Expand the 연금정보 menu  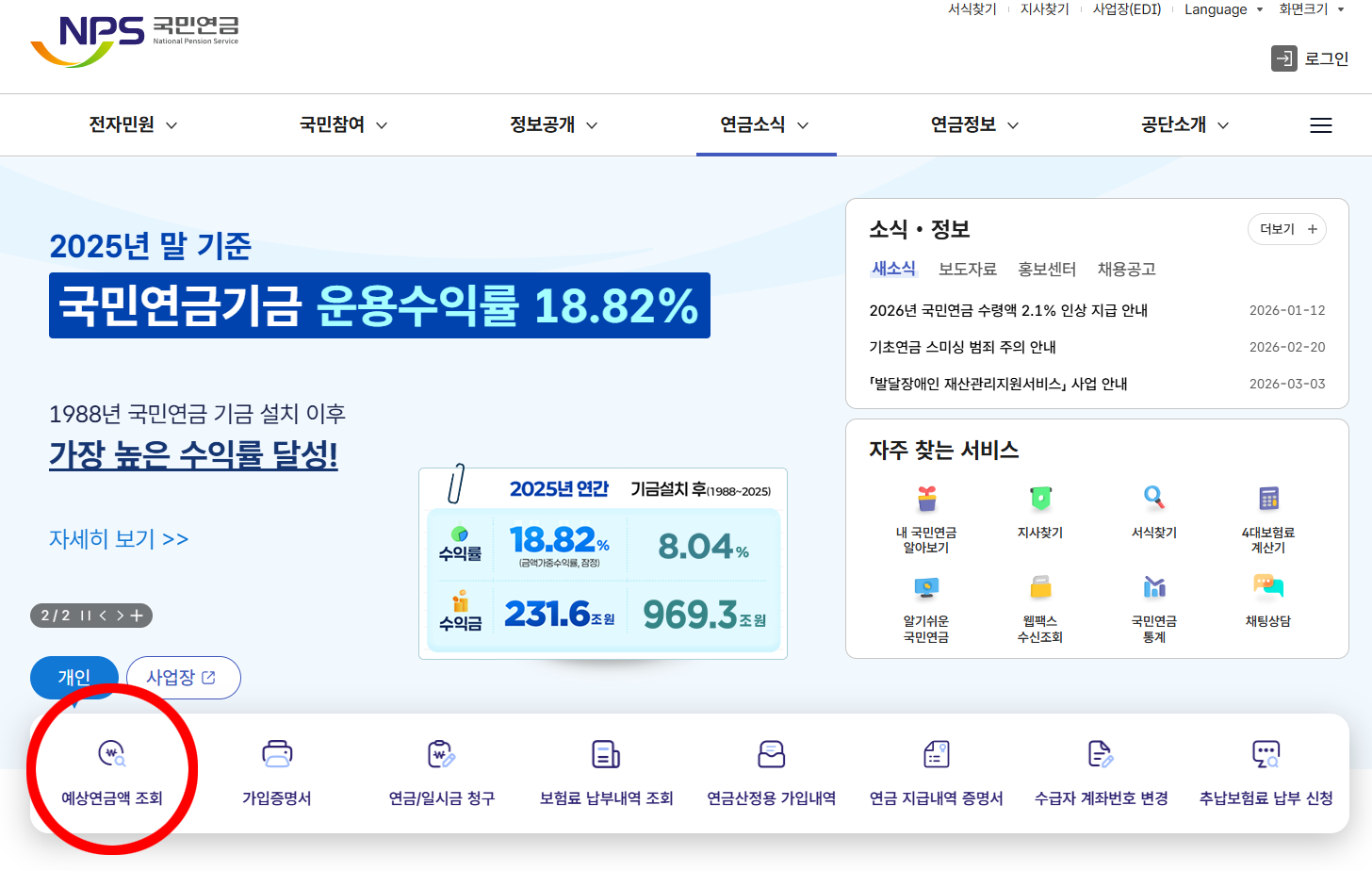click(x=974, y=124)
